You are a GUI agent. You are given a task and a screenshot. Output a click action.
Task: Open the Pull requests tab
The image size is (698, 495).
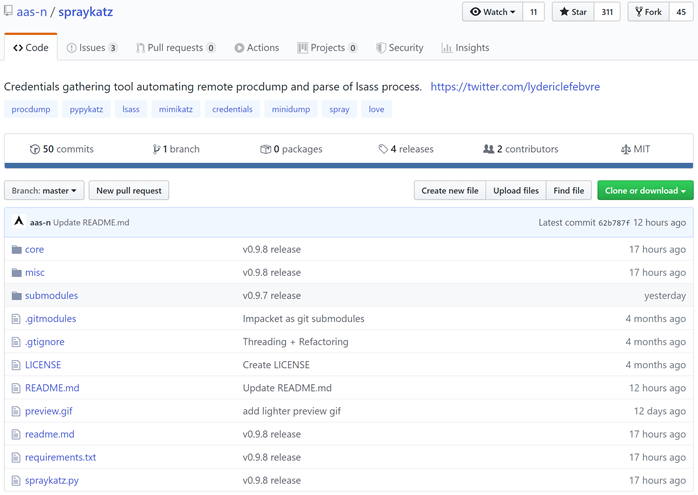tap(176, 48)
